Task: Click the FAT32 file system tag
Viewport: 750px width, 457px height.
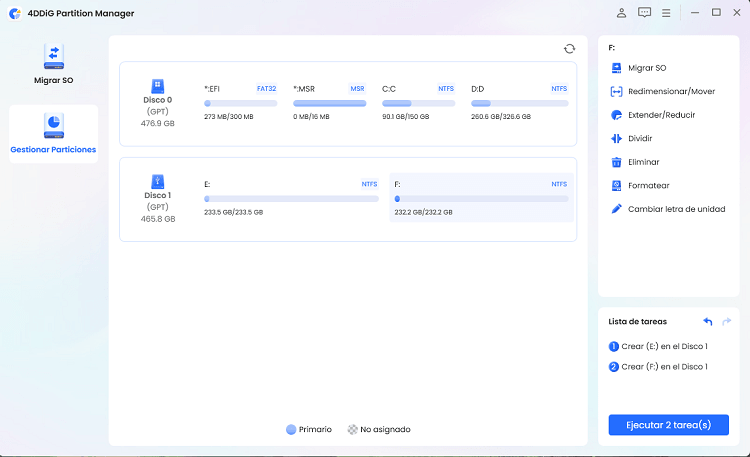Action: (x=266, y=89)
